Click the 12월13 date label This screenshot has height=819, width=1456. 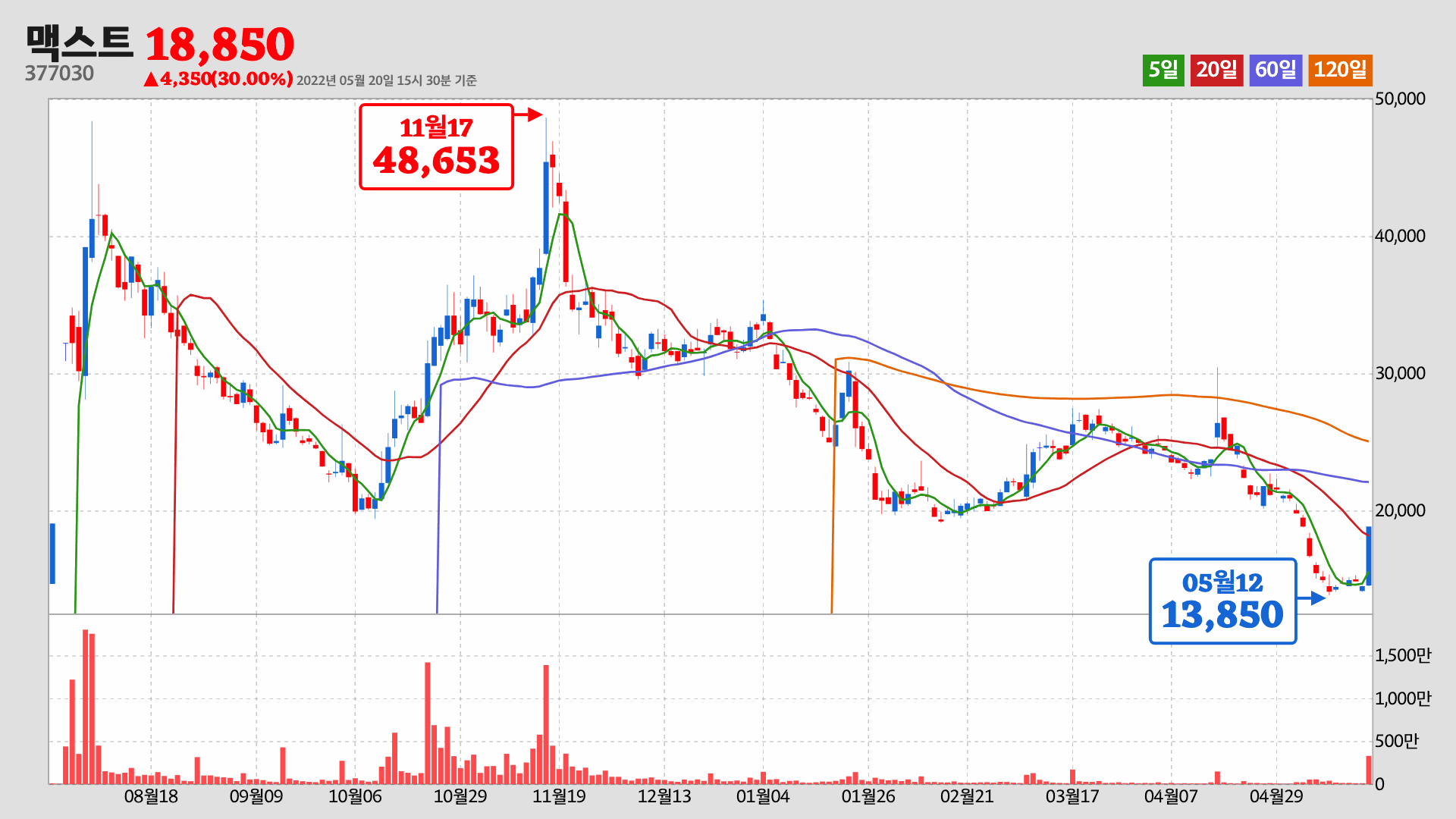tap(664, 796)
